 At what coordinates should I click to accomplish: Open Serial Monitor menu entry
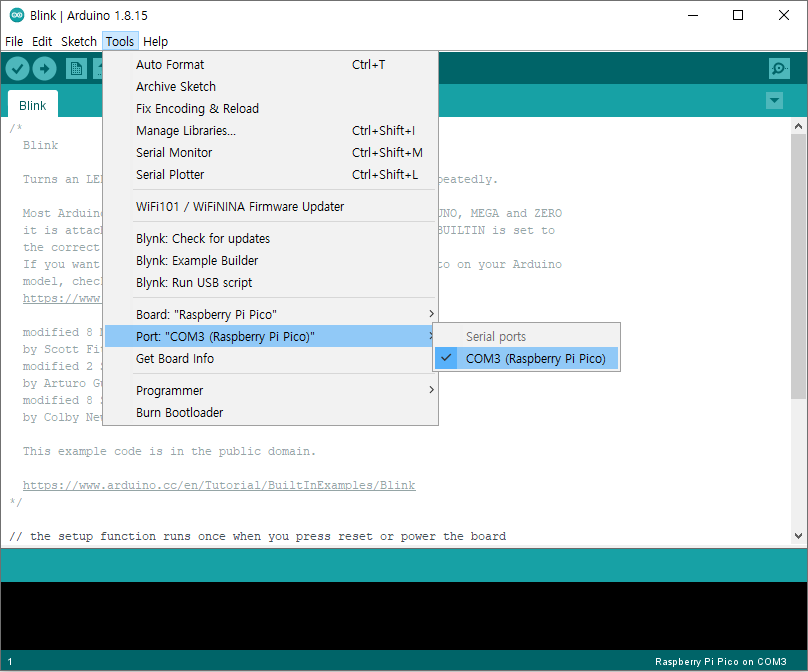click(x=270, y=153)
